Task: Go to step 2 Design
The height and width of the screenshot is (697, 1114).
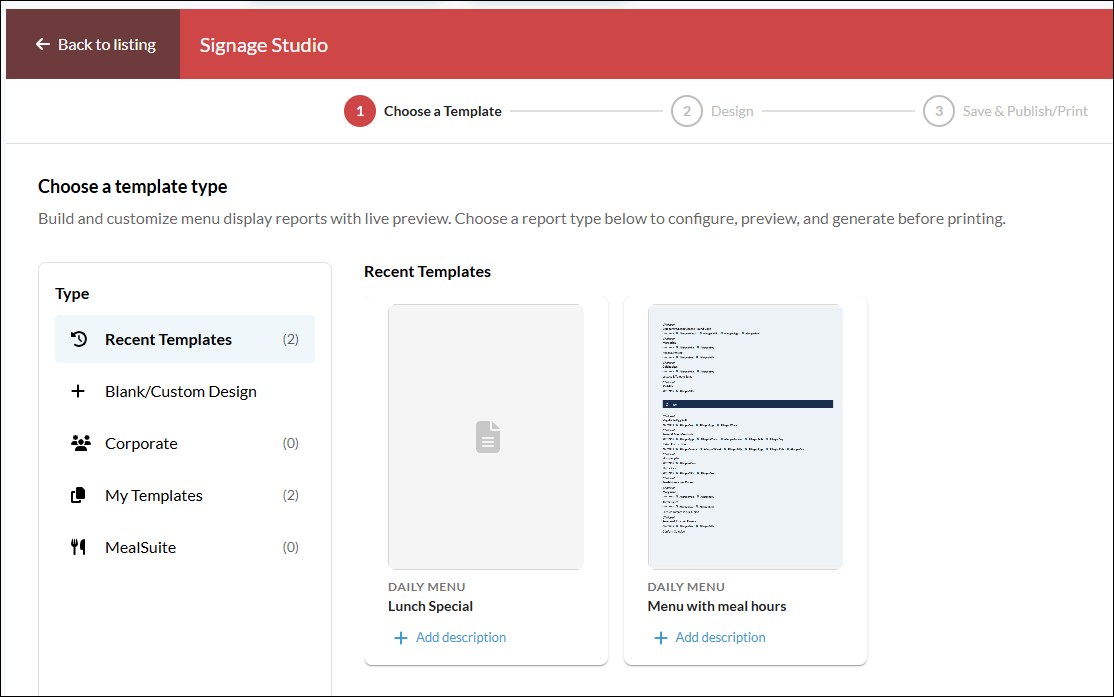Action: tap(712, 111)
